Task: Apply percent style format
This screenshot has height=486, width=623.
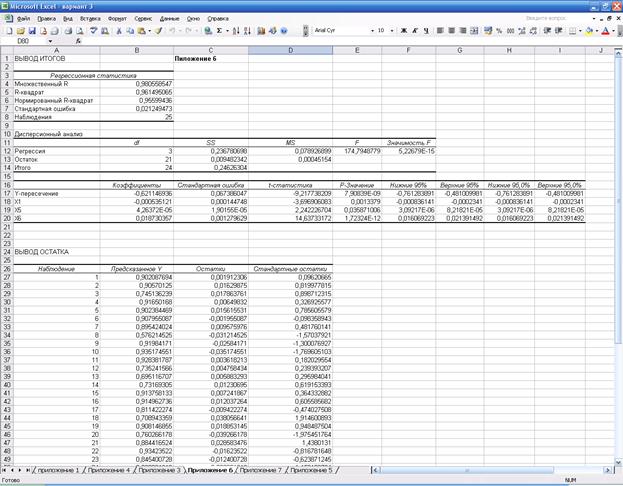Action: click(499, 31)
